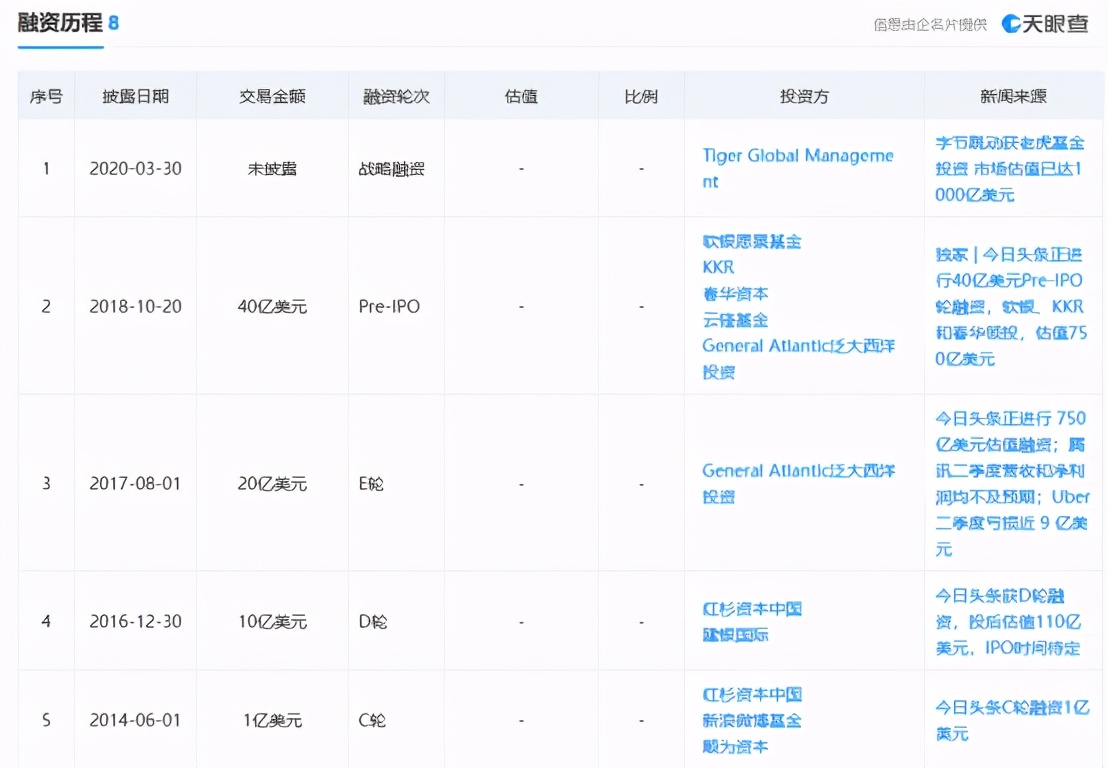Click the 融资历程 section title
Screen dimensions: 1108x768
click(x=60, y=22)
